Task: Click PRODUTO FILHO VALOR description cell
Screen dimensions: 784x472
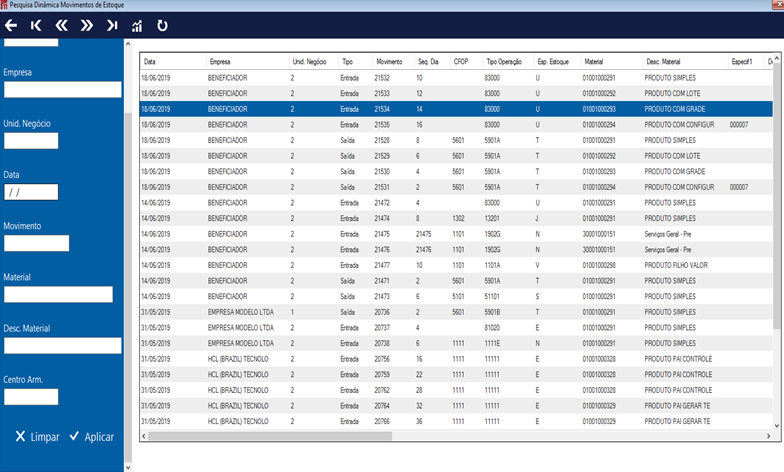Action: point(676,266)
